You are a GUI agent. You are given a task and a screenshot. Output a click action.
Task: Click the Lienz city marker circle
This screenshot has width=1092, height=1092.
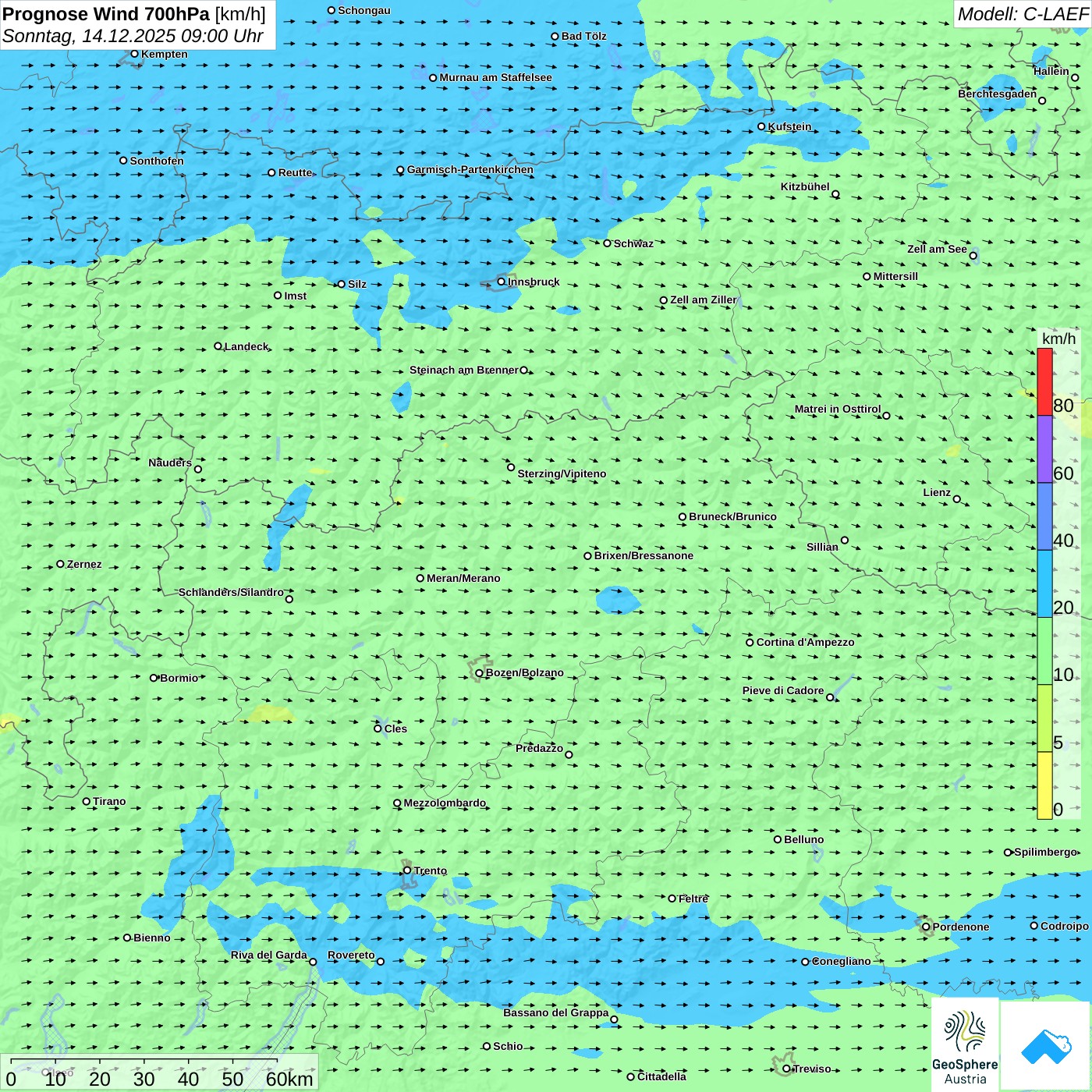957,499
